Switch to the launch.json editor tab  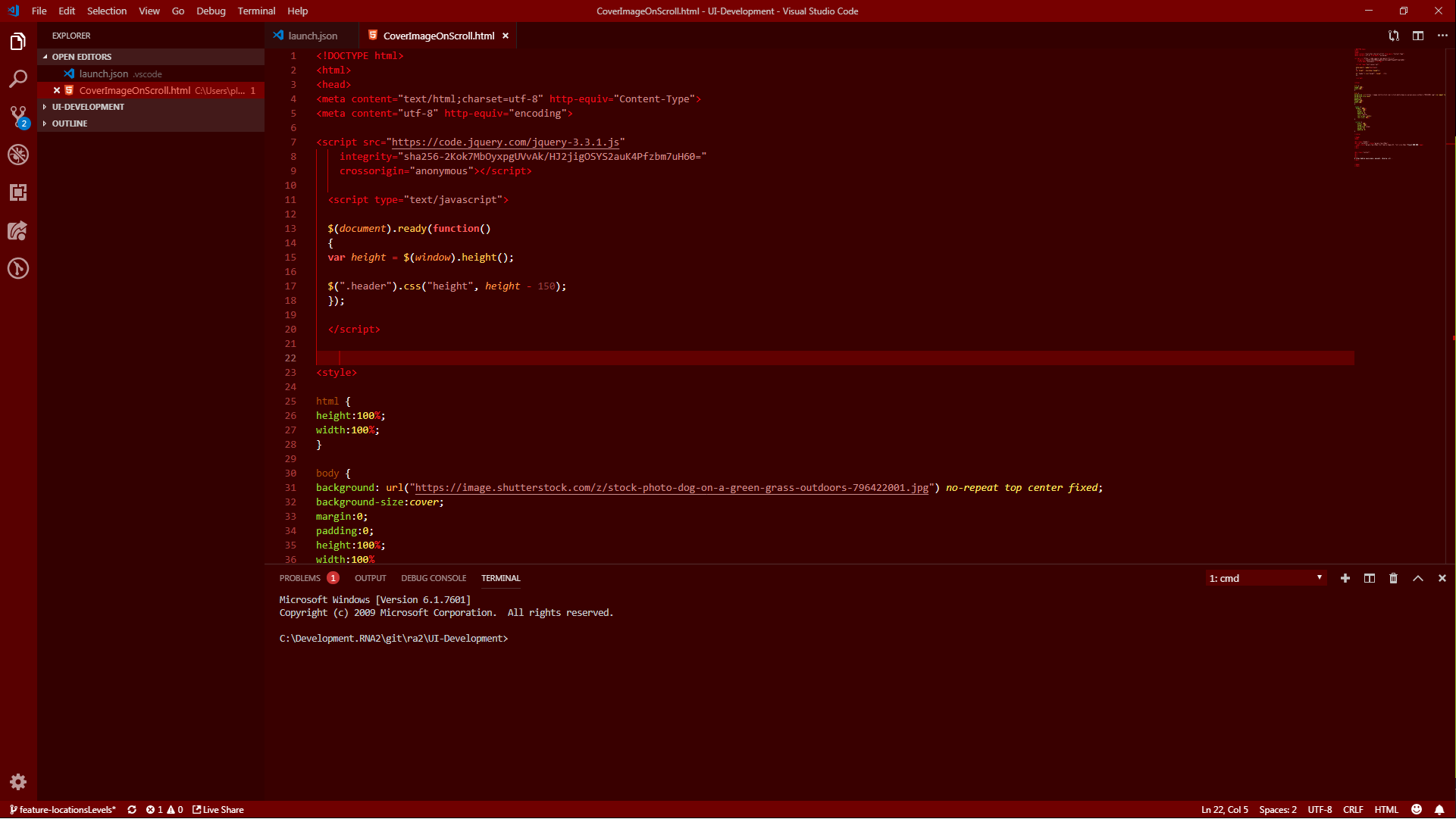311,36
